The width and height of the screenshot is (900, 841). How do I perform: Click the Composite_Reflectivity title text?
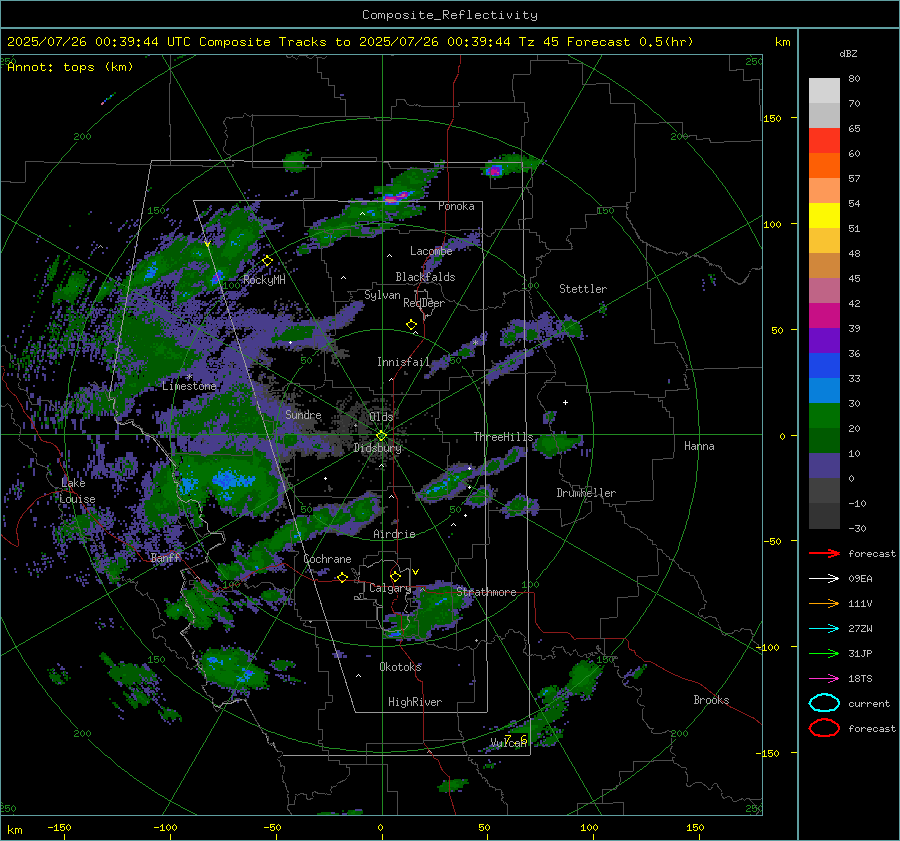coord(450,15)
